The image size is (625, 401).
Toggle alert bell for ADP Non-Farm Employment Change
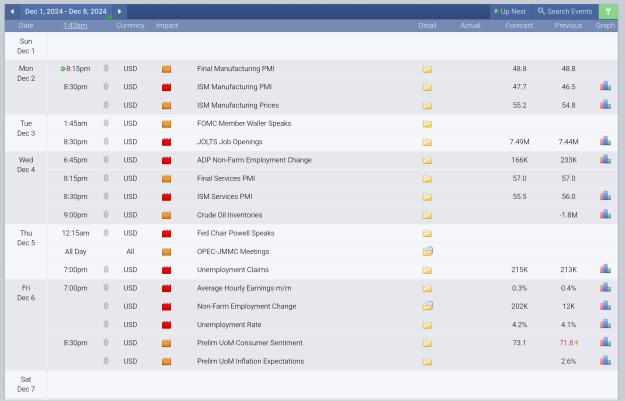[106, 160]
